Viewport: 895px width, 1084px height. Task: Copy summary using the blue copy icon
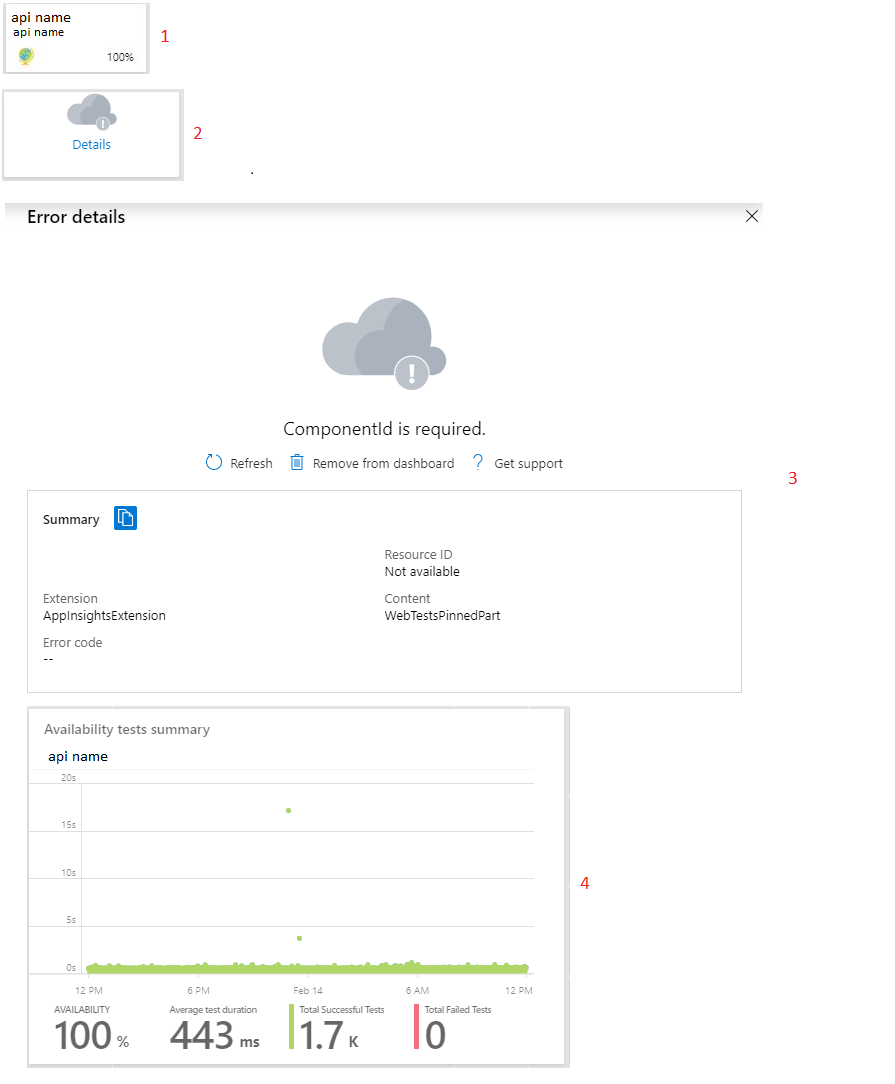[x=125, y=518]
